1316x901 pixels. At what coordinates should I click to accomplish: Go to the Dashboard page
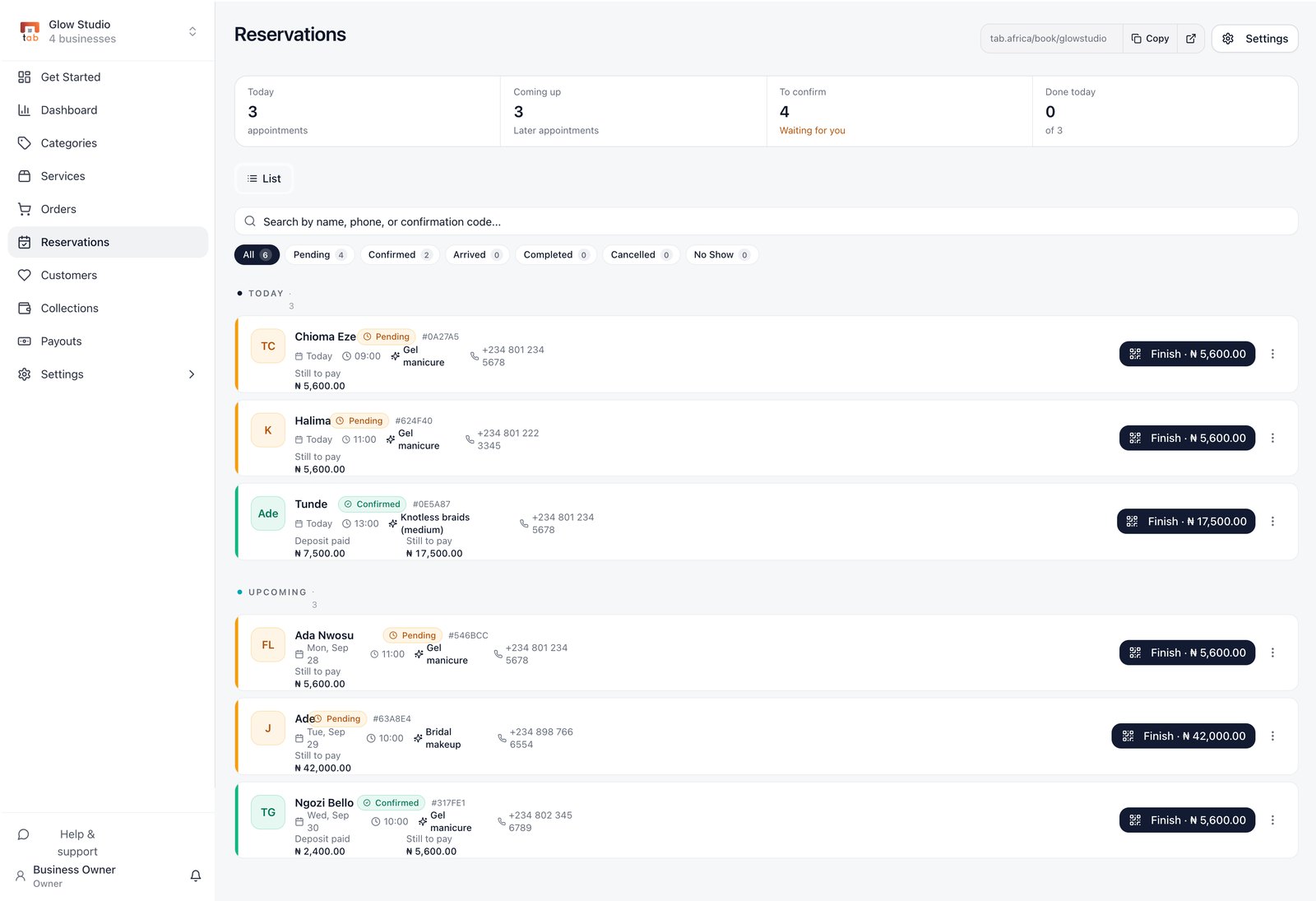pyautogui.click(x=108, y=110)
